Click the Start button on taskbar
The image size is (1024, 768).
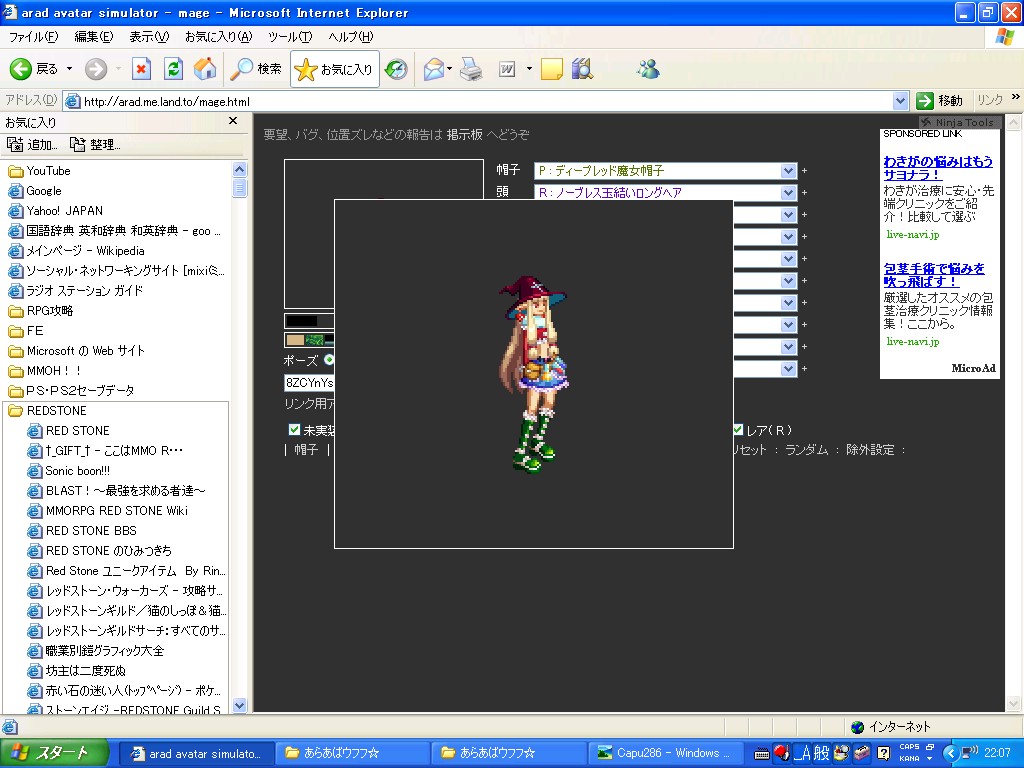[x=54, y=753]
